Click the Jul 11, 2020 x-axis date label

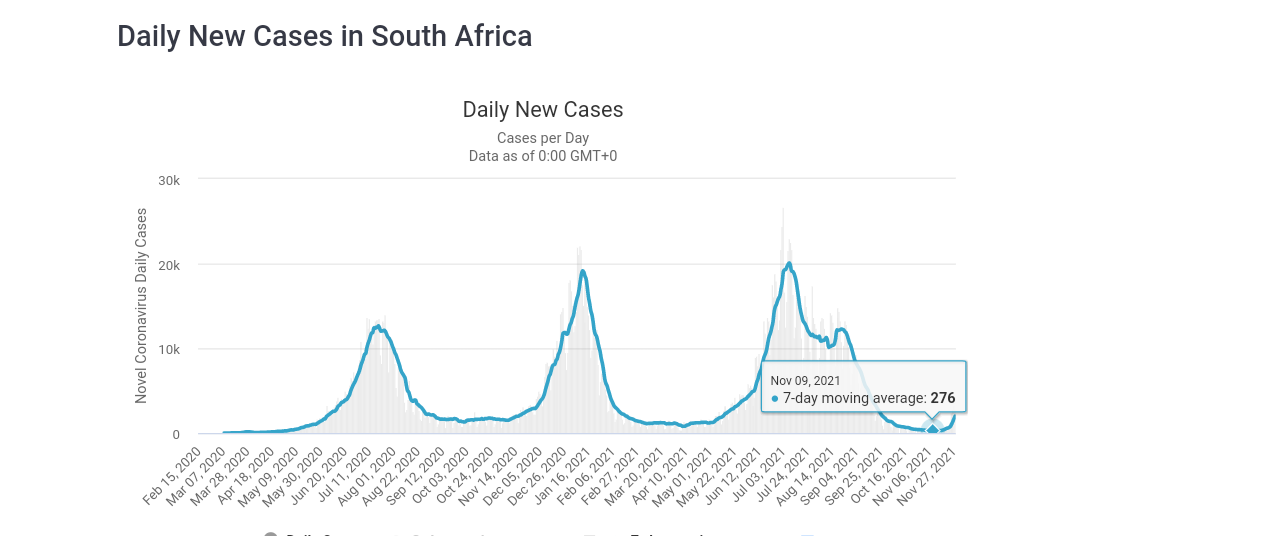click(x=346, y=478)
